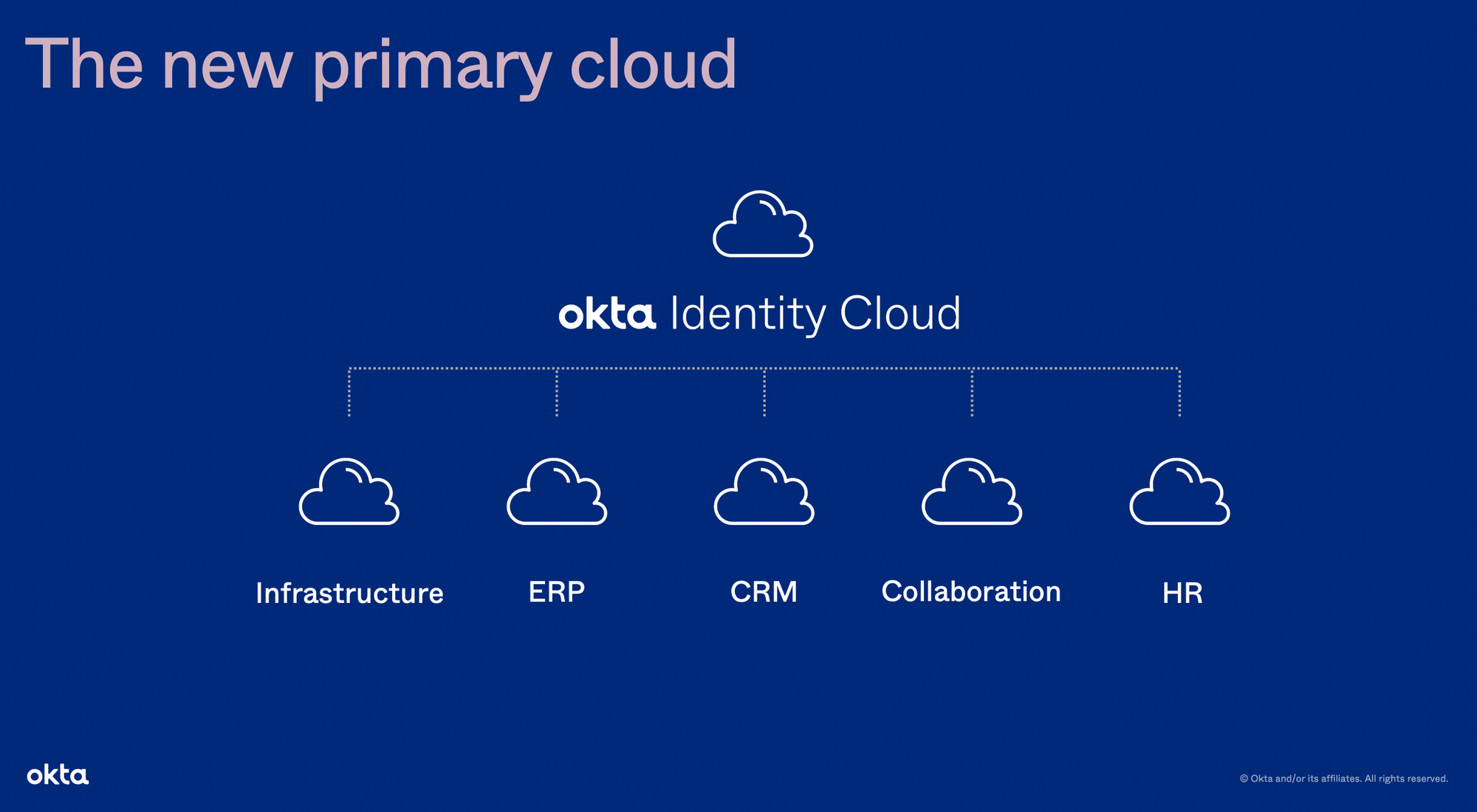Select the HR label
Screen dimensions: 1477x812
coord(1182,593)
